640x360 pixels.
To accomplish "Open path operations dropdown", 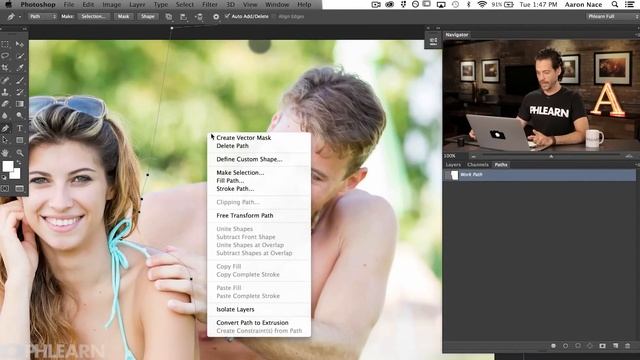I will pyautogui.click(x=169, y=17).
